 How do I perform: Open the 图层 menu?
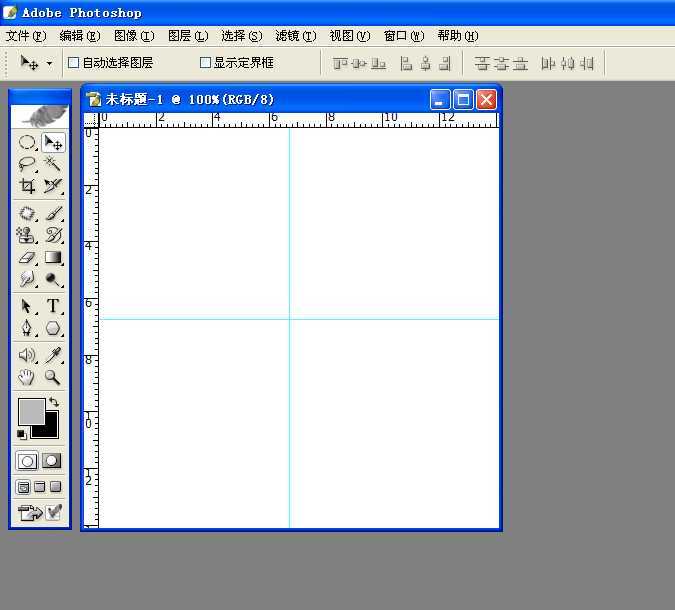[x=188, y=36]
